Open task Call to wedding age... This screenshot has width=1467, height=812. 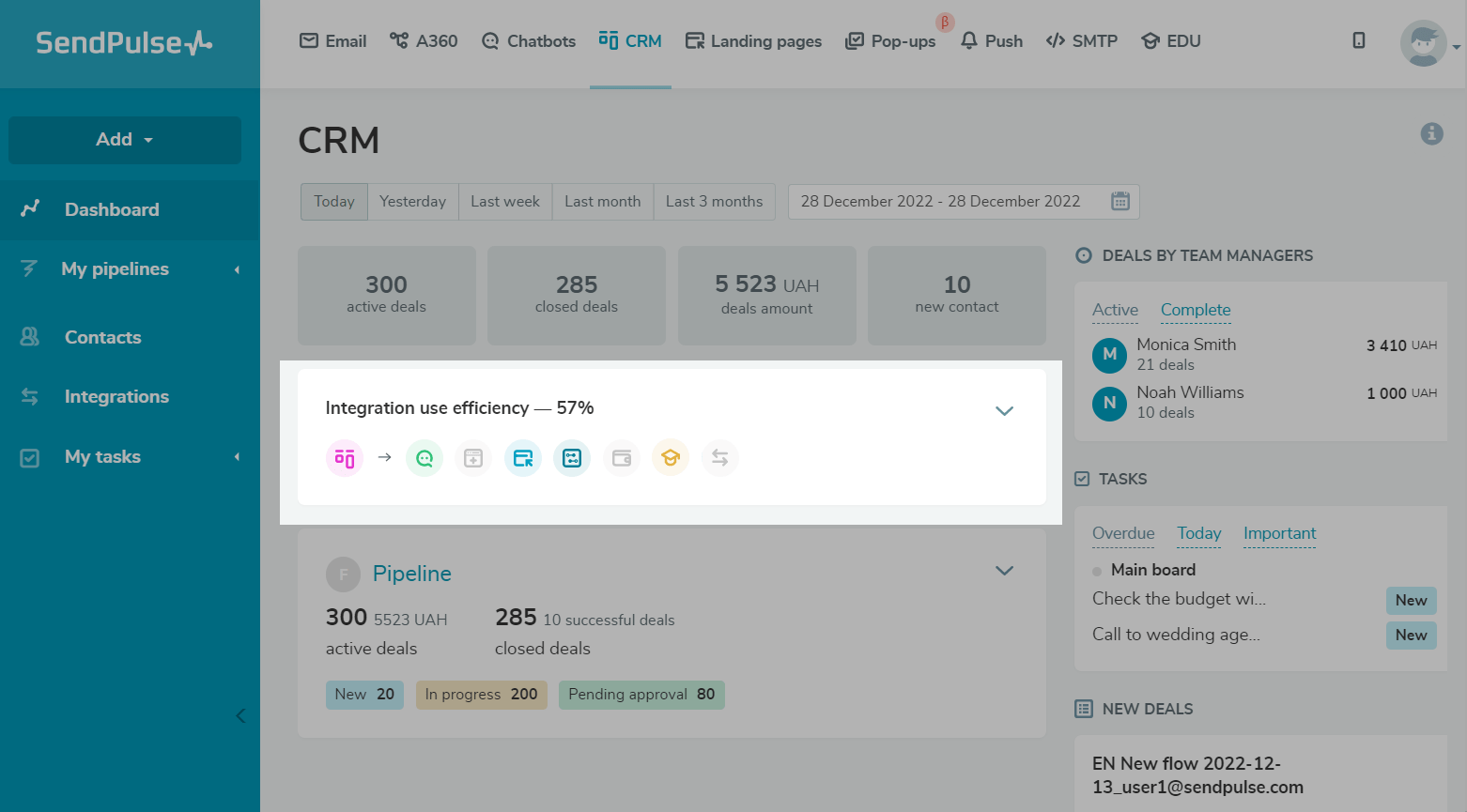click(x=1176, y=635)
